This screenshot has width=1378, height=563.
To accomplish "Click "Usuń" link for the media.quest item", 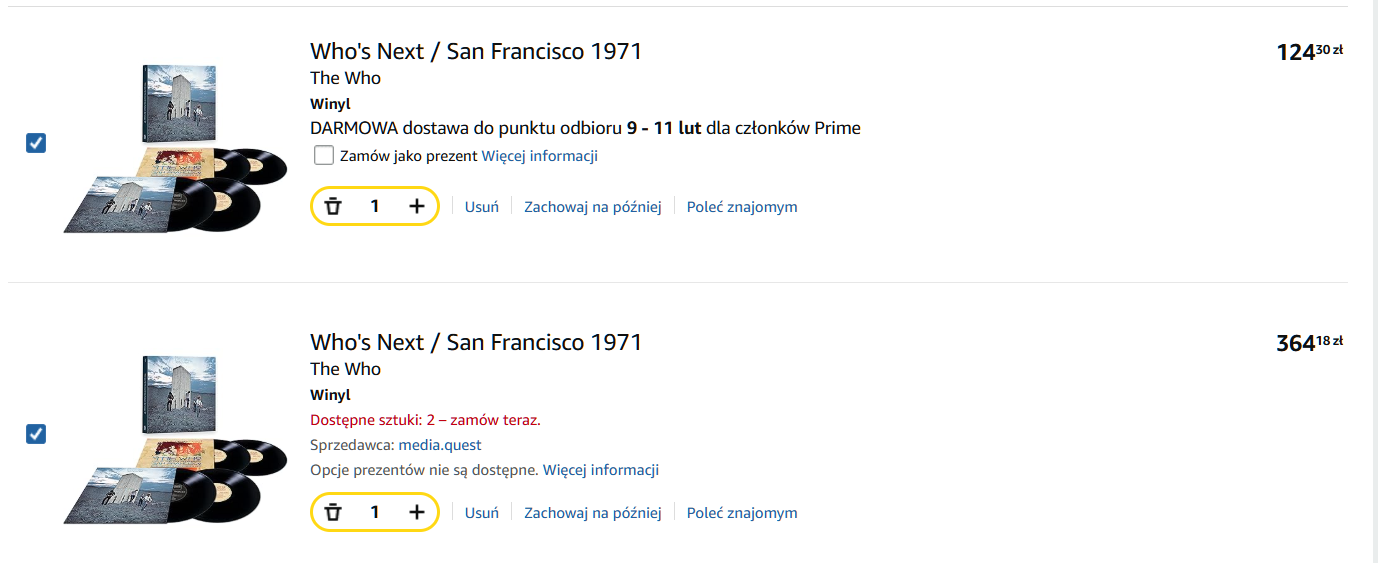I will pos(482,513).
